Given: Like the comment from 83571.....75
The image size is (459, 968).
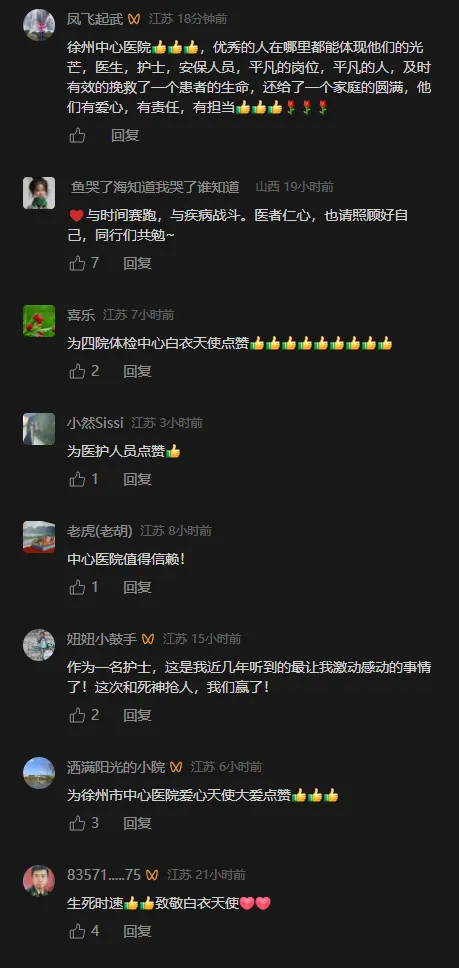Looking at the screenshot, I should click(x=77, y=931).
